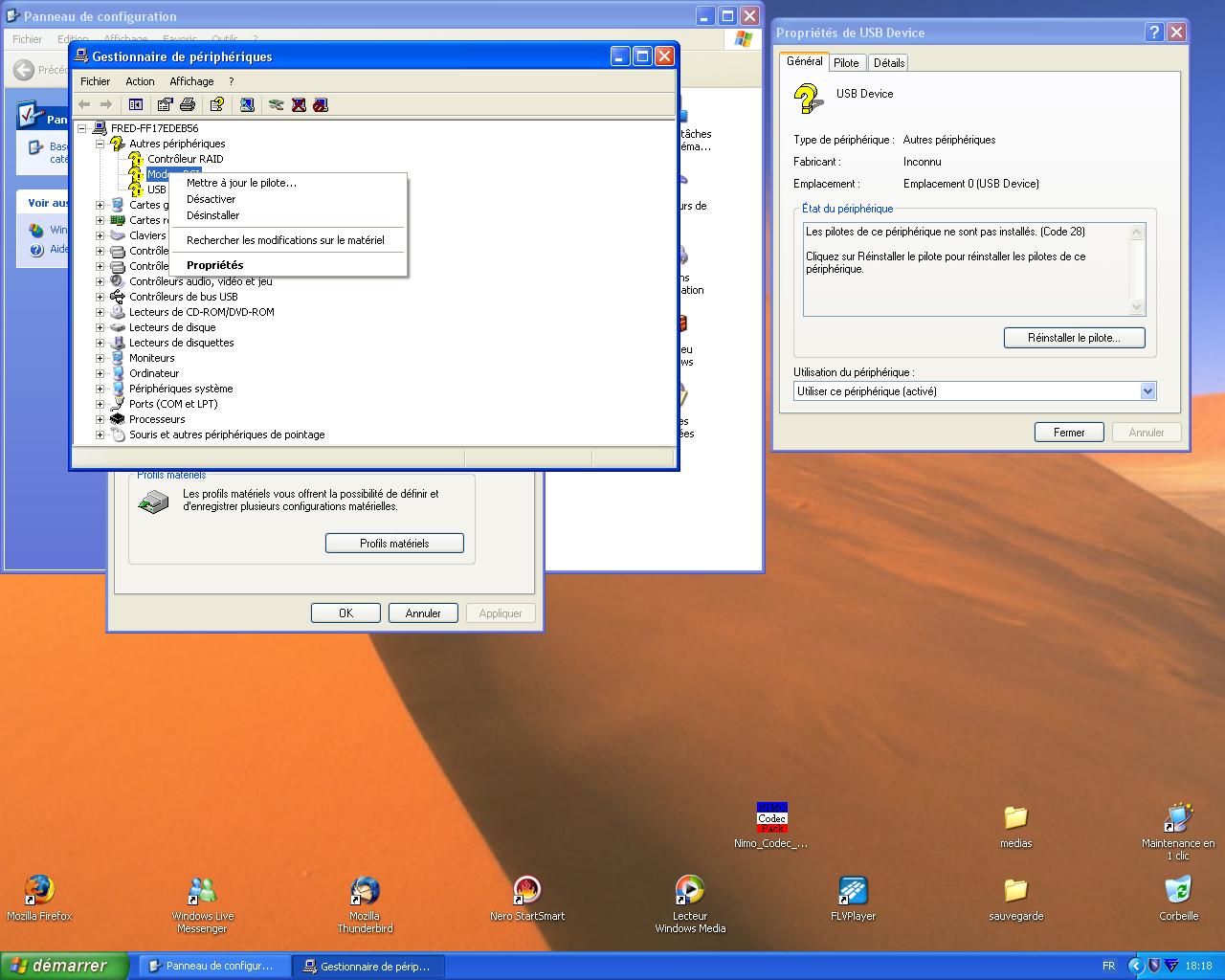
Task: Click the Forward arrow in Device Manager toolbar
Action: click(x=106, y=104)
